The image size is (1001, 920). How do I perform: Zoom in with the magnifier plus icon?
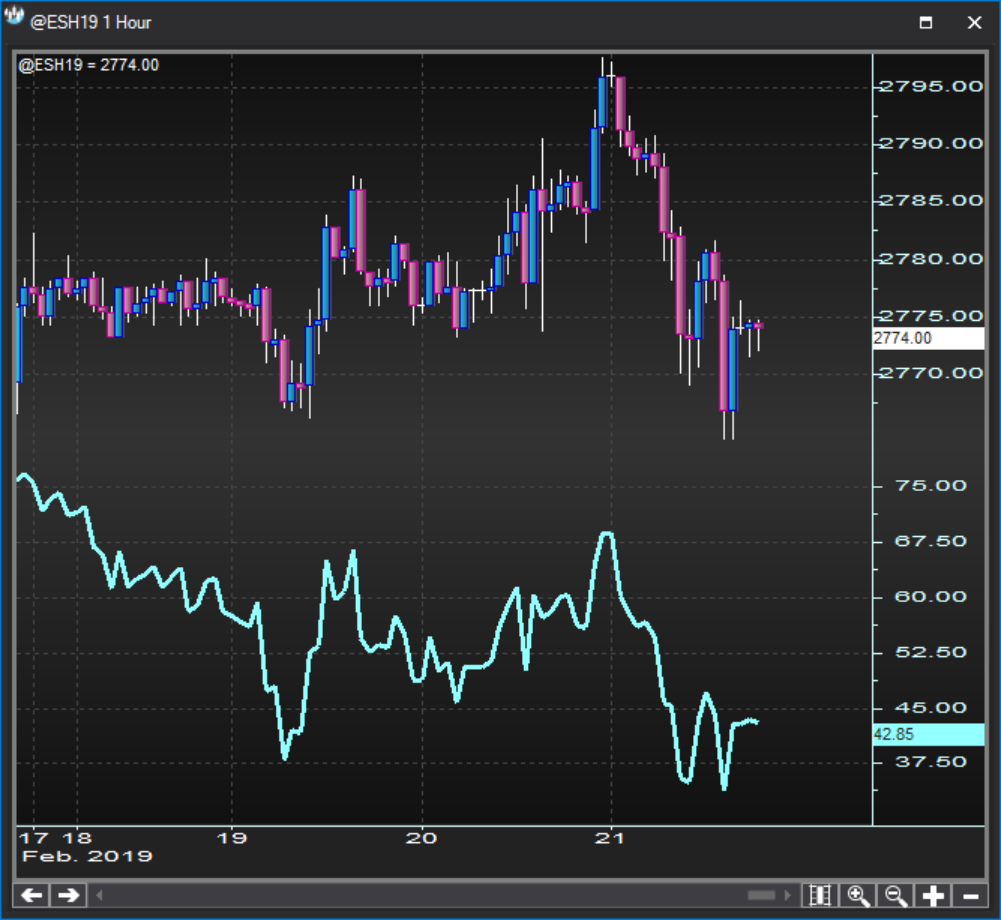(858, 895)
